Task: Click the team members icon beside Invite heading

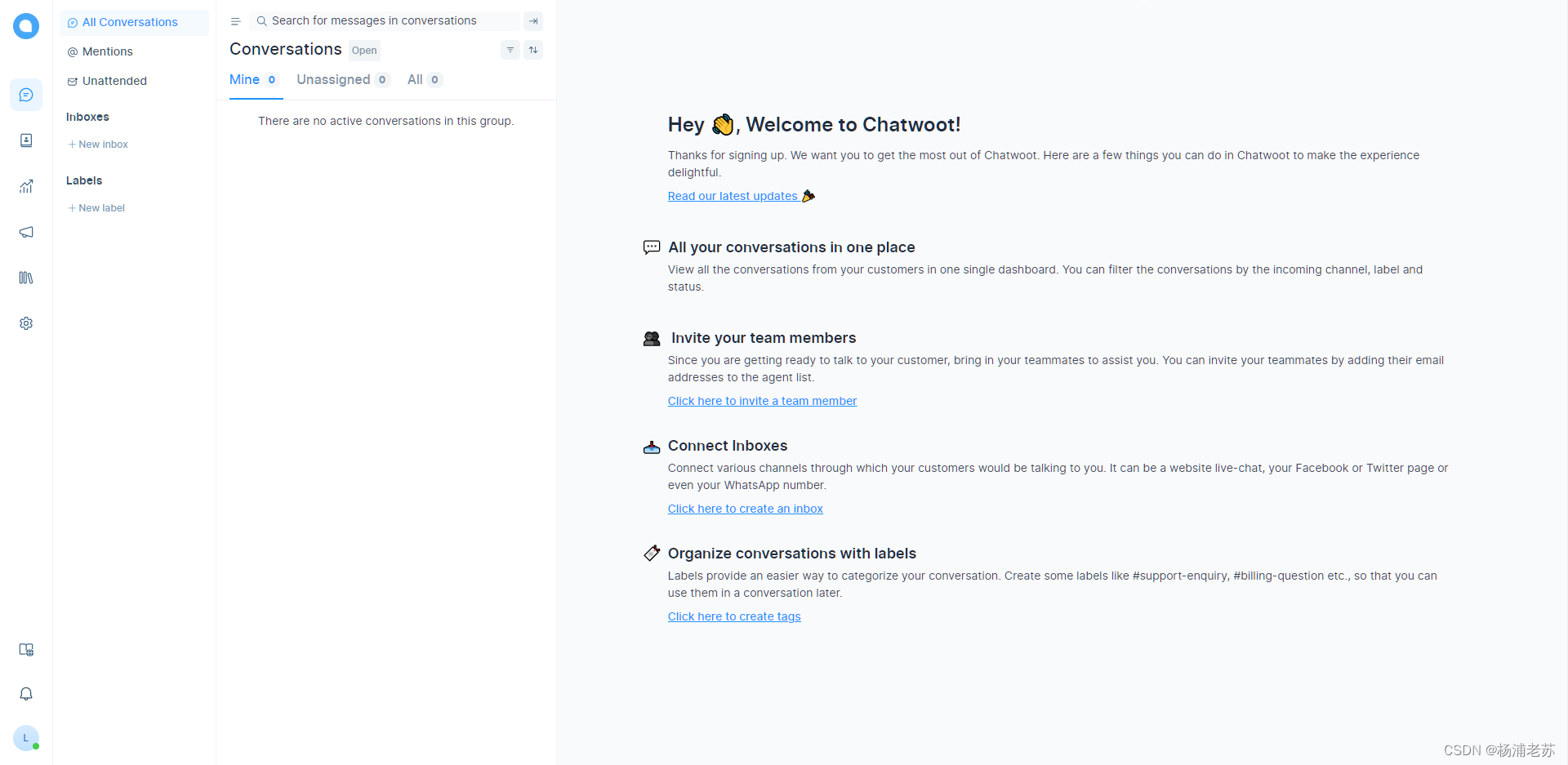Action: point(652,338)
